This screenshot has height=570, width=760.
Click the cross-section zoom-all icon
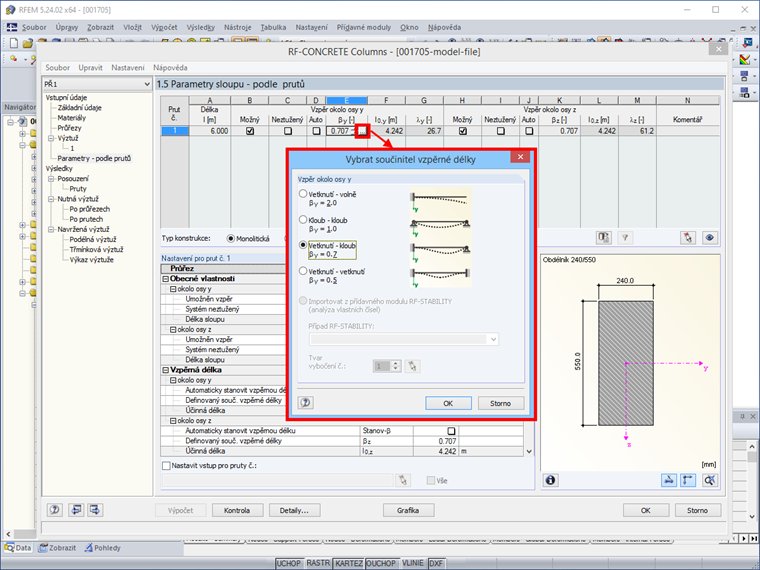pos(710,480)
